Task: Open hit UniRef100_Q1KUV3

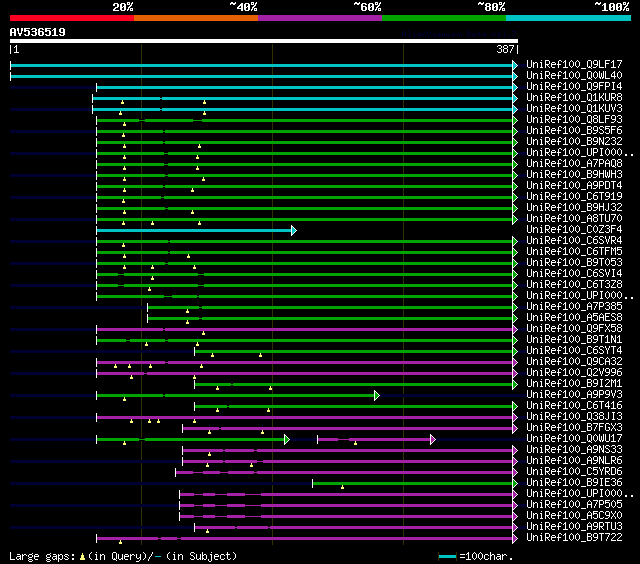Action: pyautogui.click(x=574, y=109)
